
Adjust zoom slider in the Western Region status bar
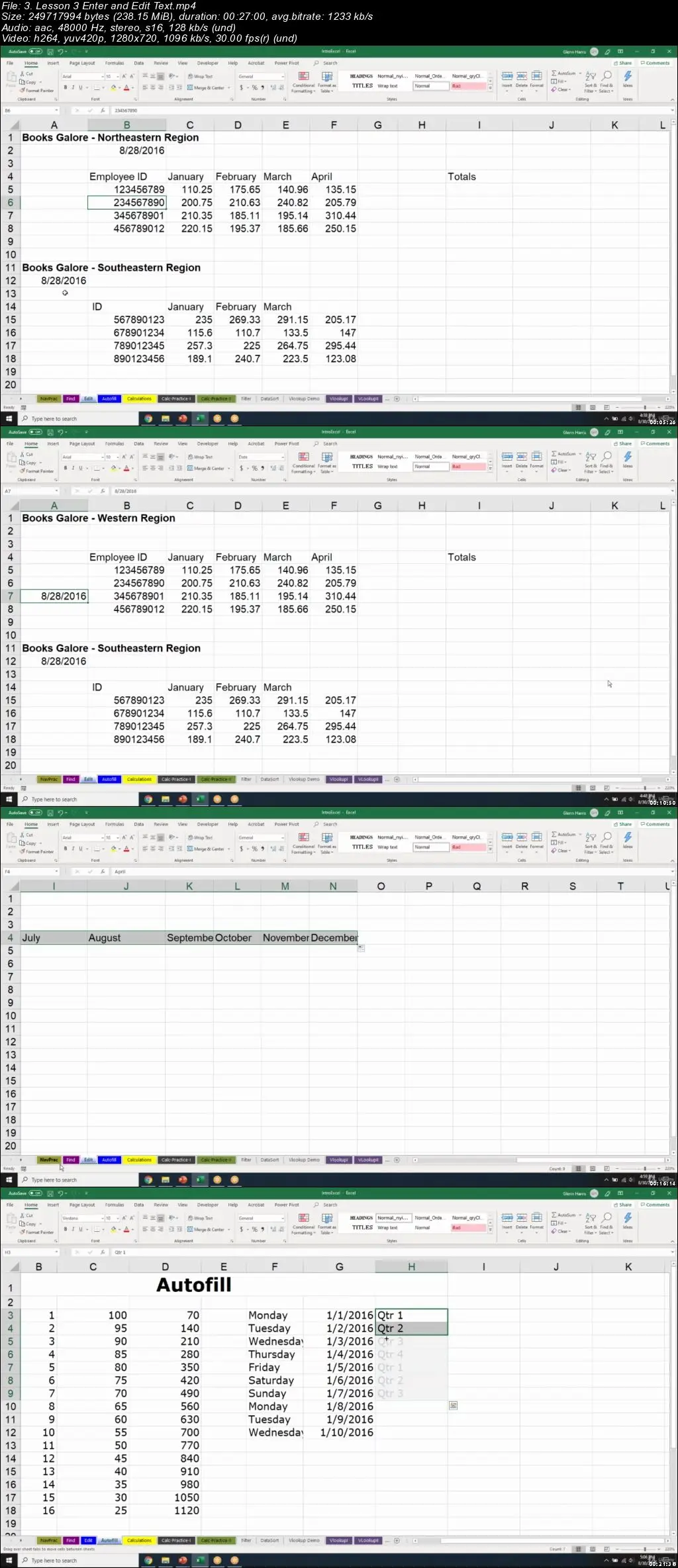click(x=644, y=788)
